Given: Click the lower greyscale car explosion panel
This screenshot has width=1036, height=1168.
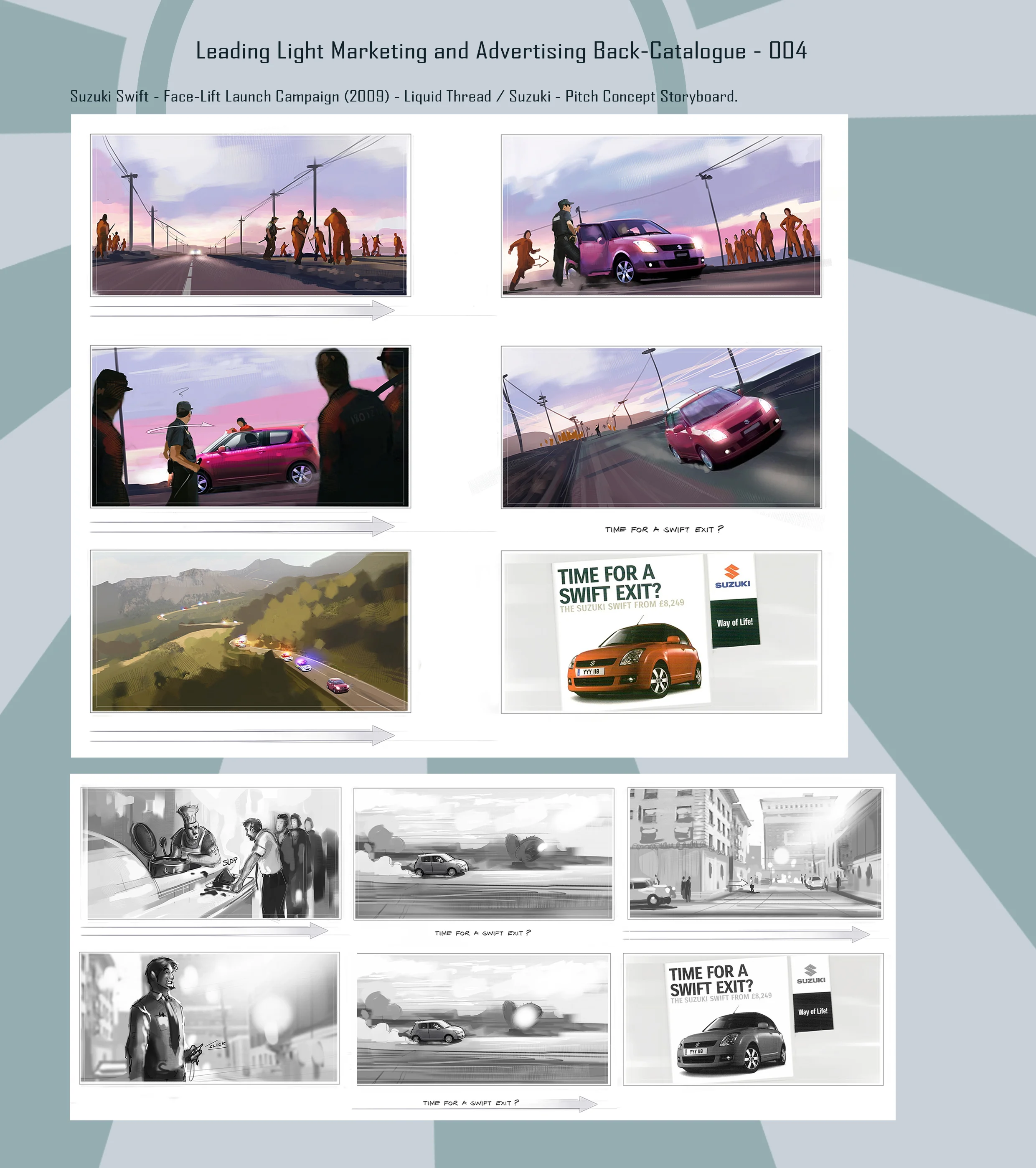Looking at the screenshot, I should pyautogui.click(x=483, y=1019).
